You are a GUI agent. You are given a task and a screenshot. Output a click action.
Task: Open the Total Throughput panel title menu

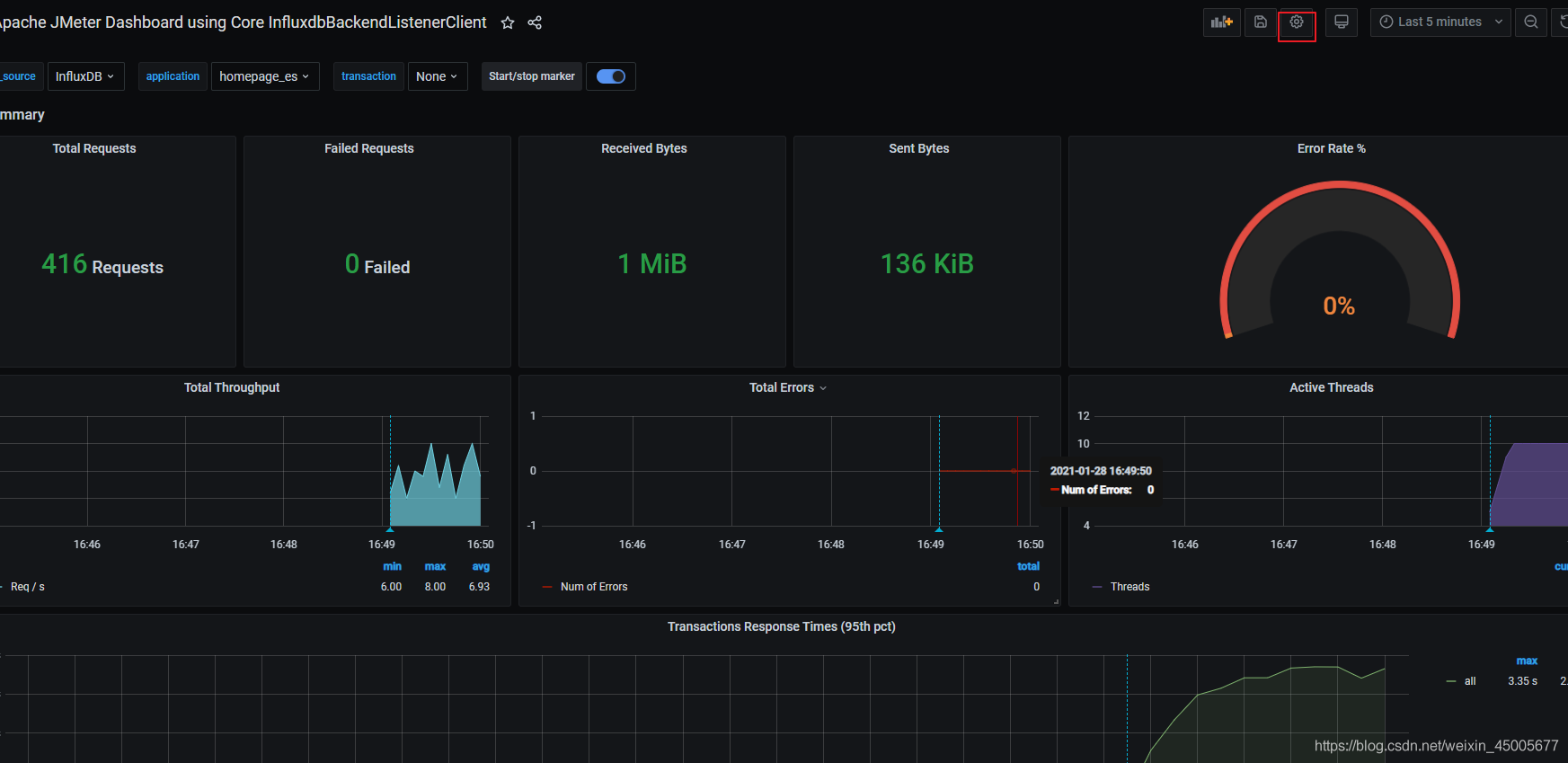point(232,387)
